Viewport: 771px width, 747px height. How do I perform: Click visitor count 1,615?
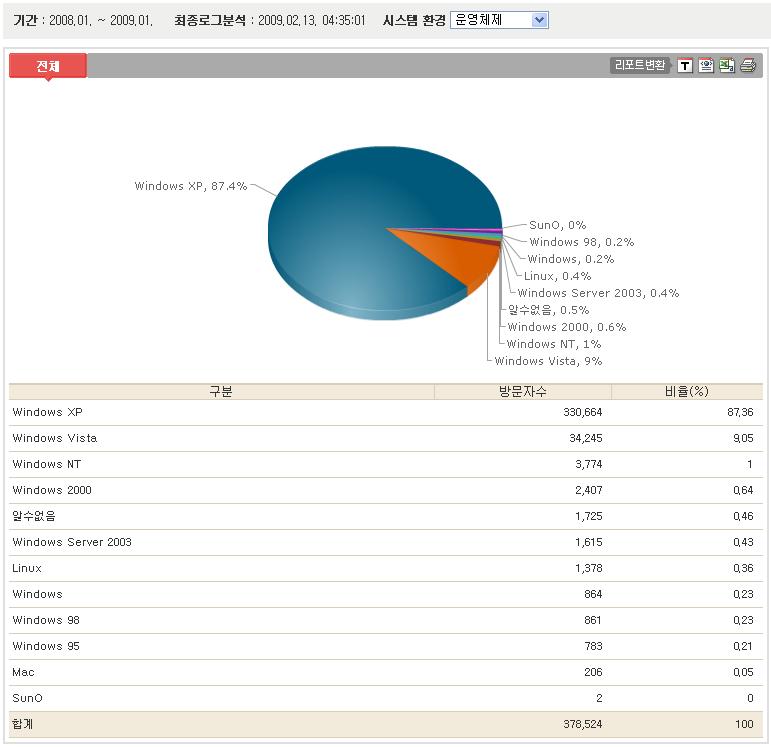pyautogui.click(x=589, y=542)
